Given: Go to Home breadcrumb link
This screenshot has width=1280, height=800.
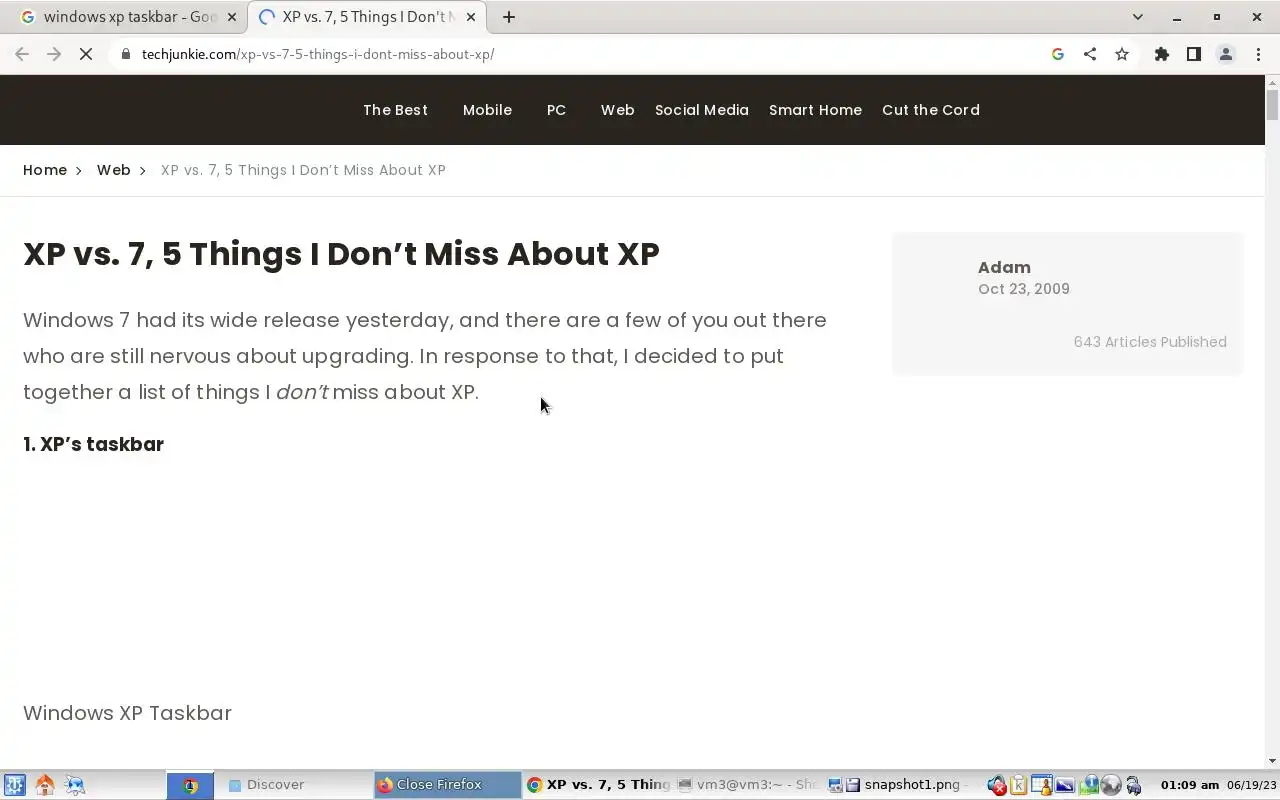Looking at the screenshot, I should 45,170.
